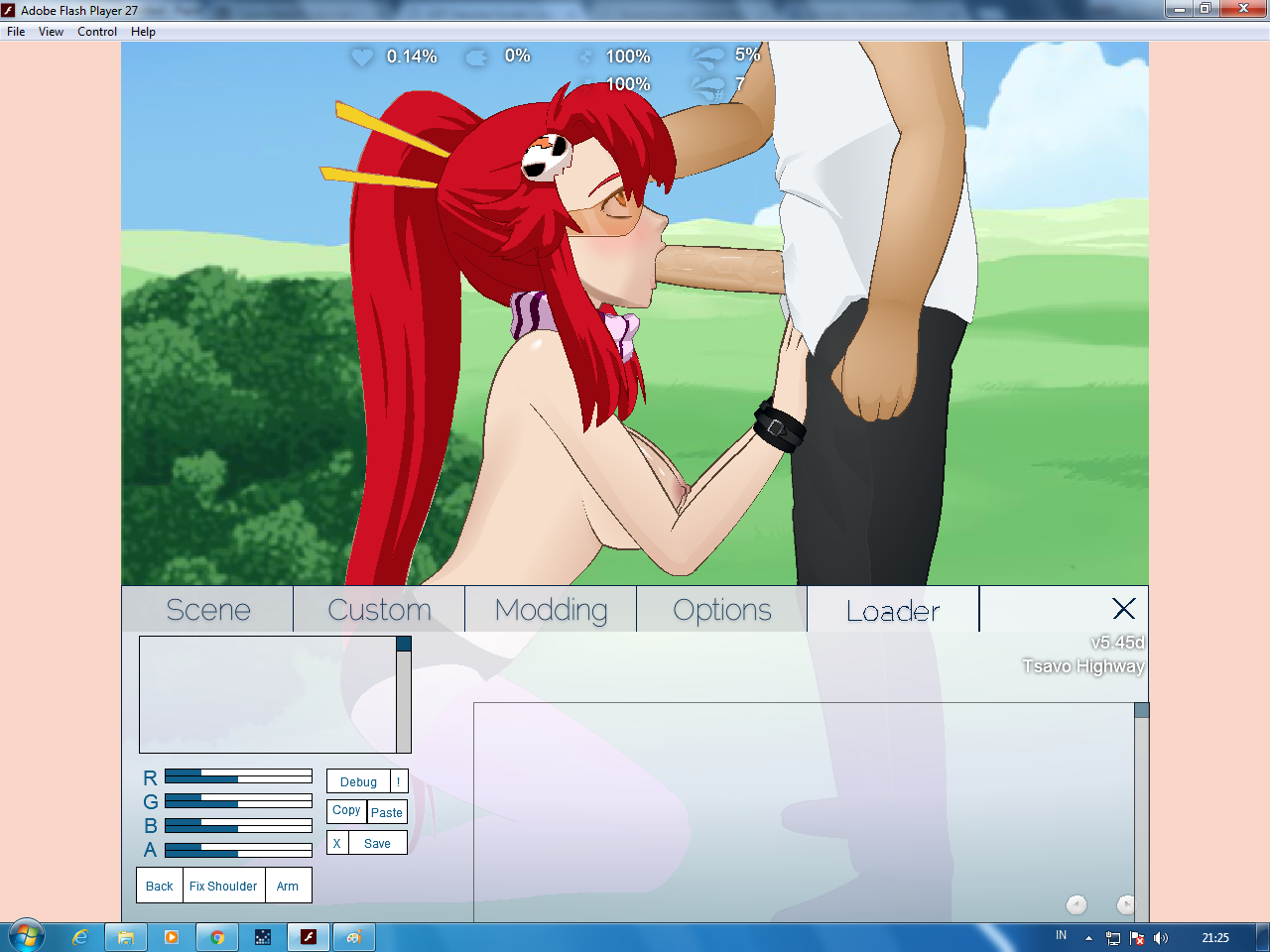This screenshot has height=952, width=1270.
Task: Open Google Chrome from the taskbar
Action: tap(216, 937)
